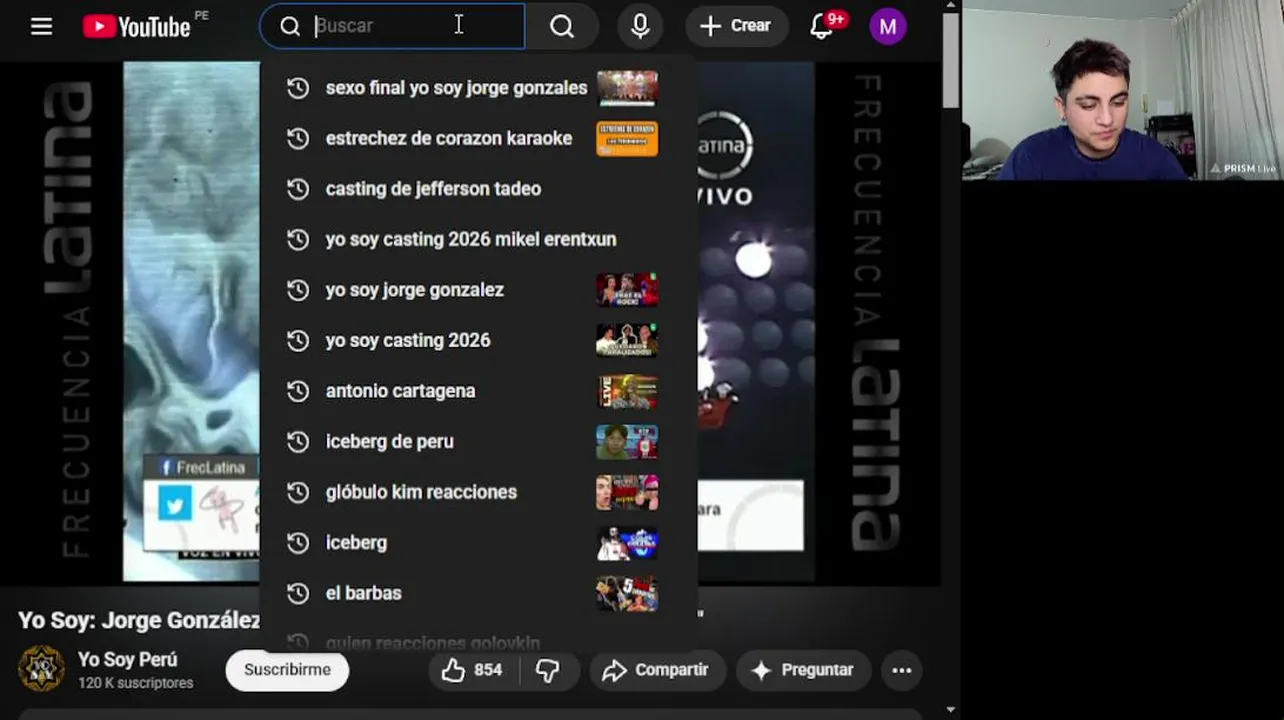Screen dimensions: 1284x720
Task: Click the Preguntar ask button
Action: 803,670
